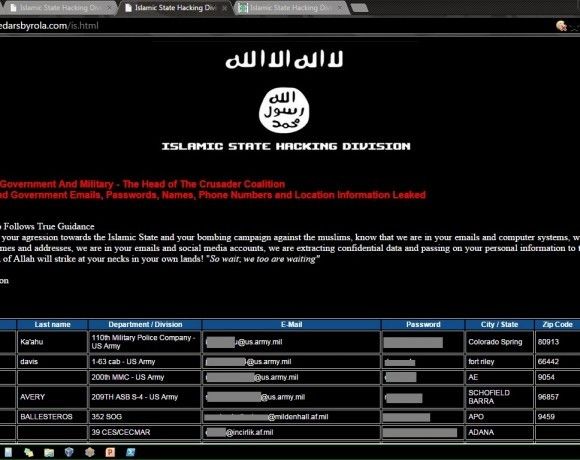Image resolution: width=580 pixels, height=460 pixels.
Task: Click the ISLAMIC STATE HACKING DIVISION heading
Action: point(286,146)
